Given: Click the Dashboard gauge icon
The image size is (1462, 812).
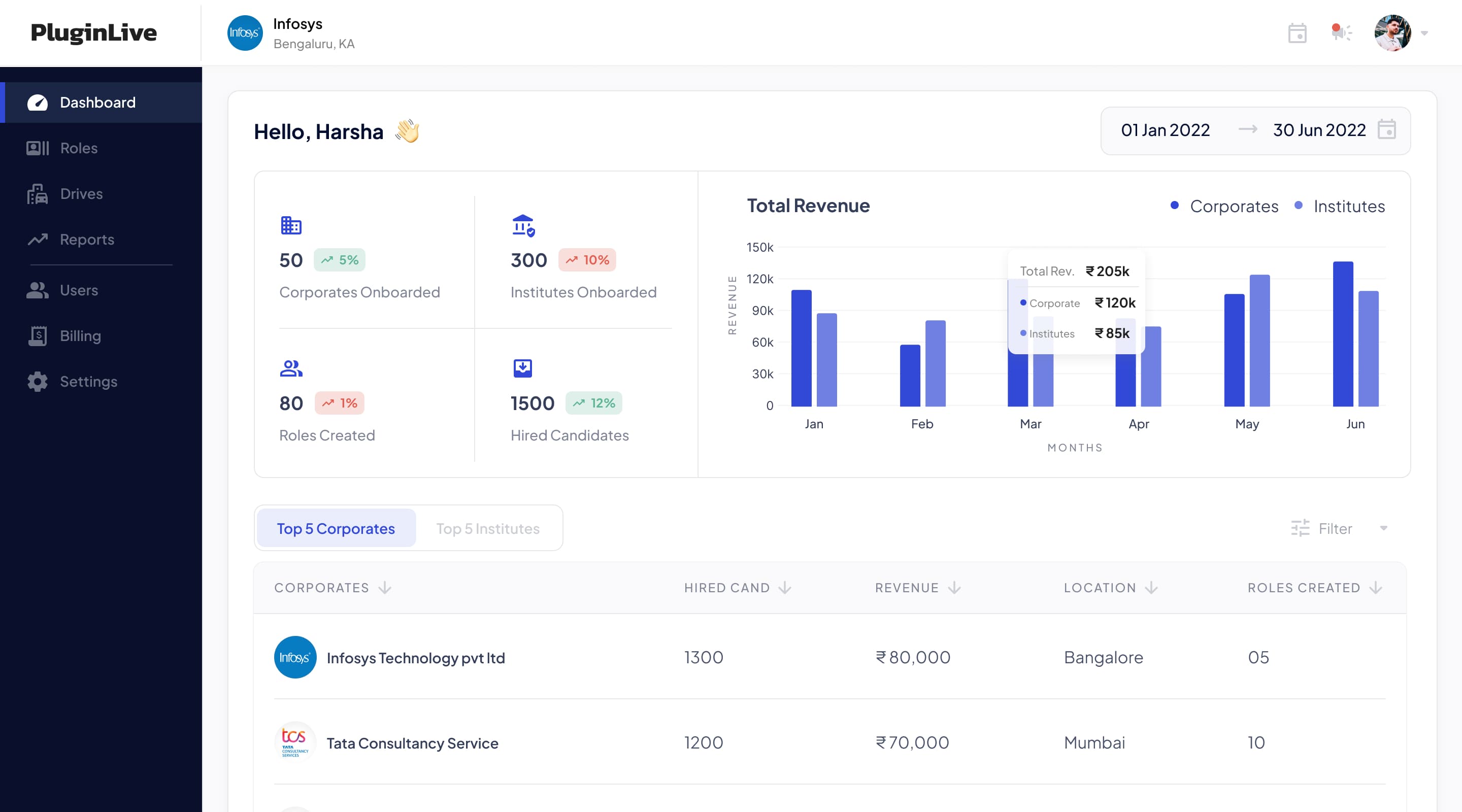Looking at the screenshot, I should coord(38,103).
